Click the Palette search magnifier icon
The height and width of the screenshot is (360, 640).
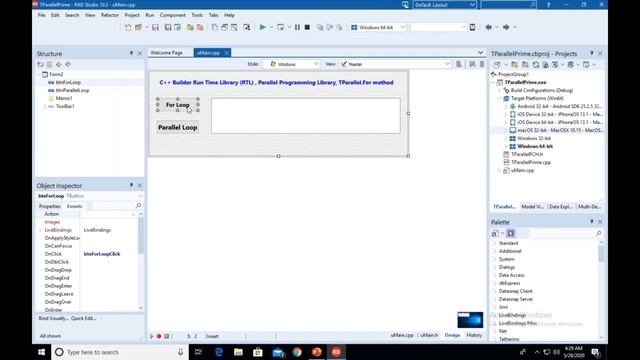(x=599, y=233)
